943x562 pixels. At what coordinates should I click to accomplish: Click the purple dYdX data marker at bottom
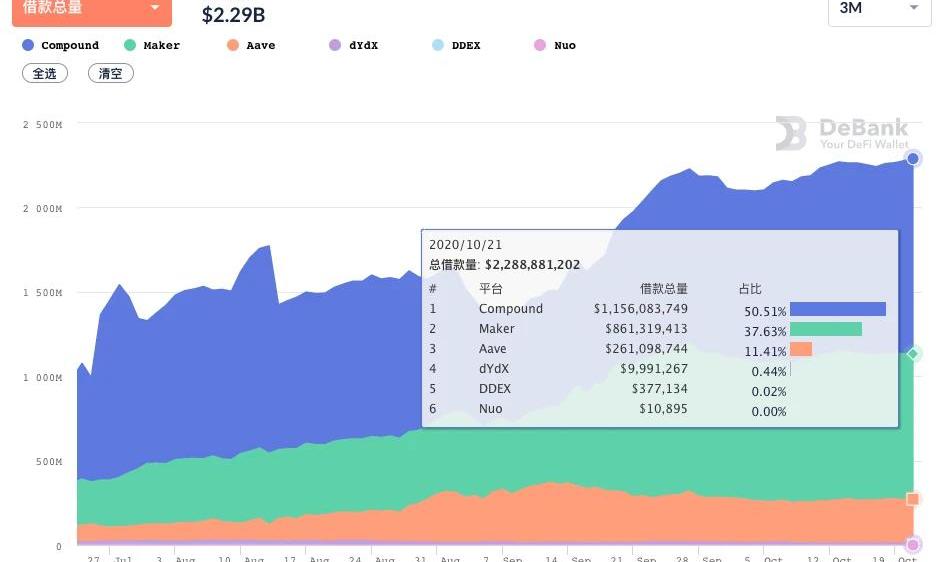click(x=913, y=545)
